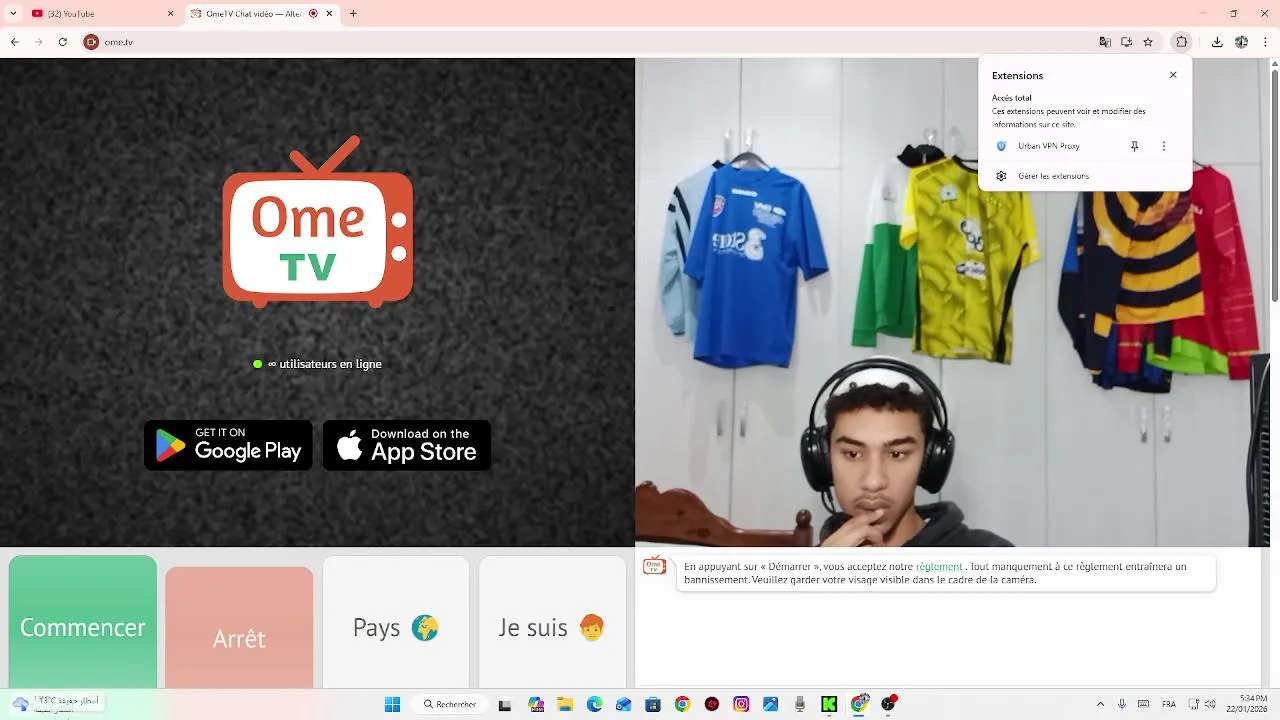Image resolution: width=1280 pixels, height=720 pixels.
Task: Click the small OmeTV icon beside the rules message
Action: [654, 566]
